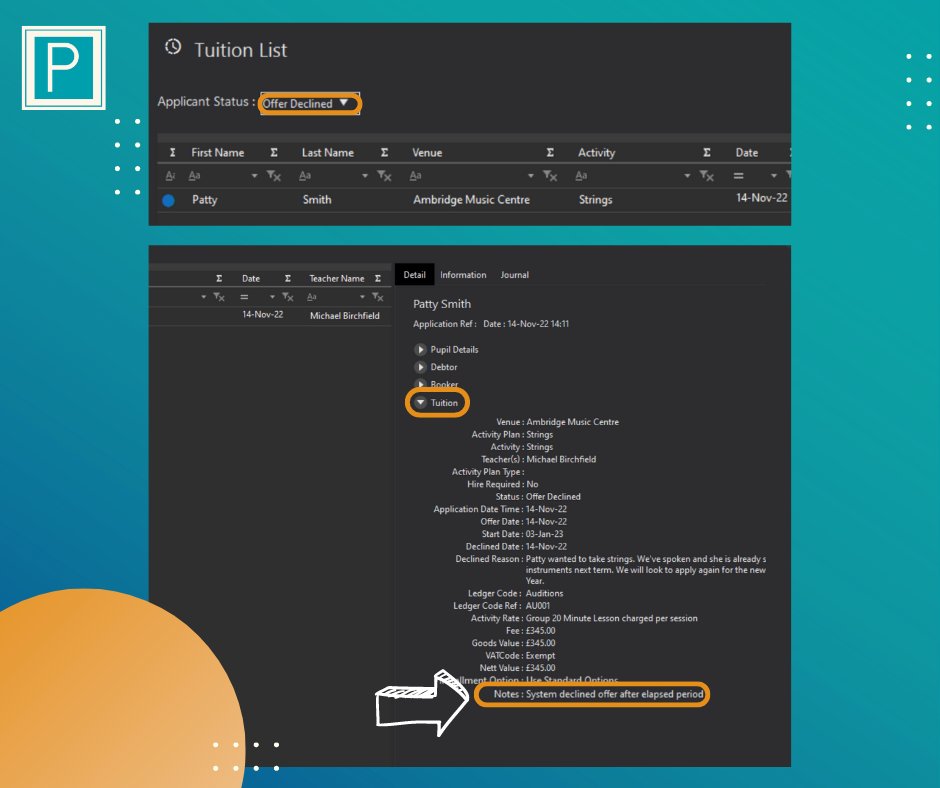Open the Journal tab

[x=515, y=274]
